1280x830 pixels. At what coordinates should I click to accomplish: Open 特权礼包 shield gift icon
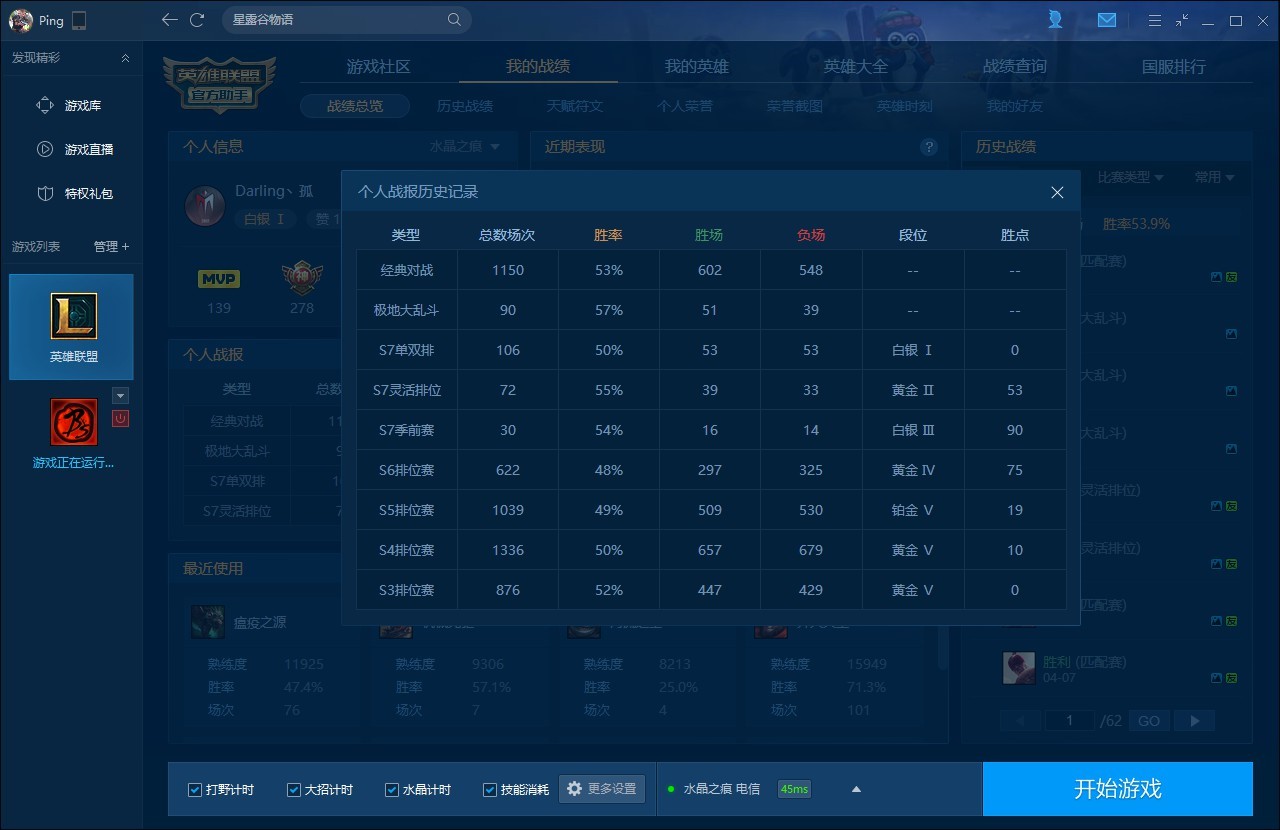coord(45,193)
